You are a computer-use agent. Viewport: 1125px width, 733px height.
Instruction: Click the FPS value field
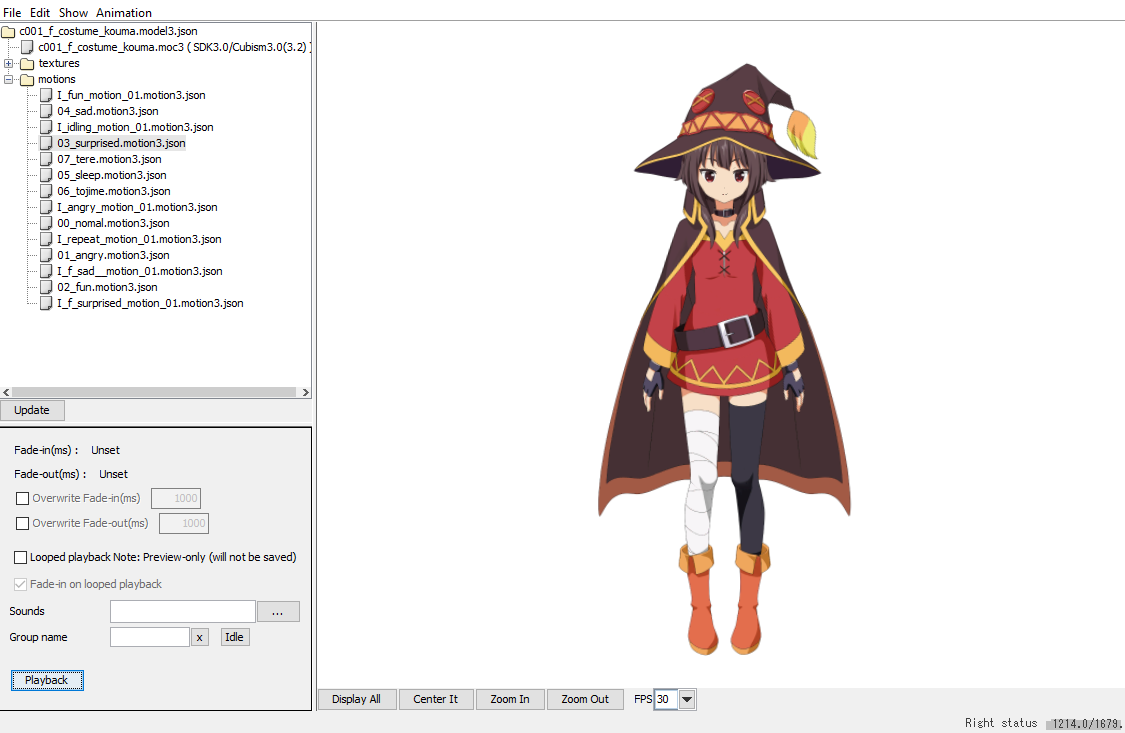[x=666, y=699]
